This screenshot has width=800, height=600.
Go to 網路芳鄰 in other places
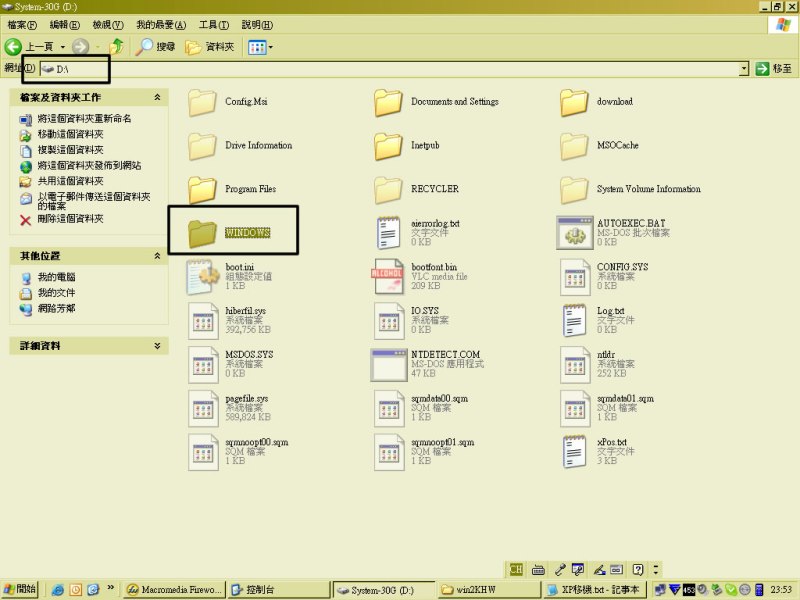point(56,309)
